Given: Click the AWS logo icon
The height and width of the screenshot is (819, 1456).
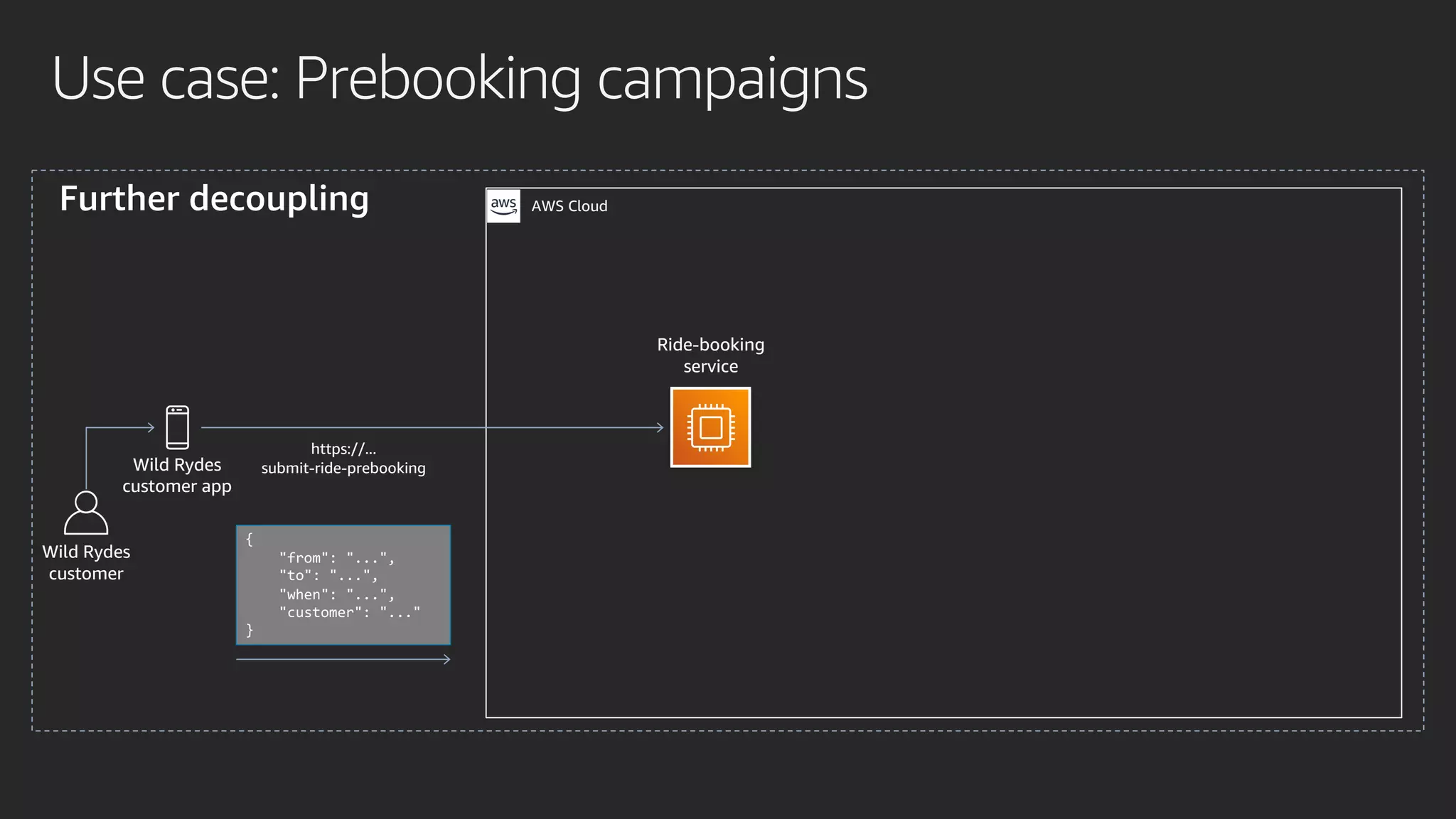Looking at the screenshot, I should point(503,206).
